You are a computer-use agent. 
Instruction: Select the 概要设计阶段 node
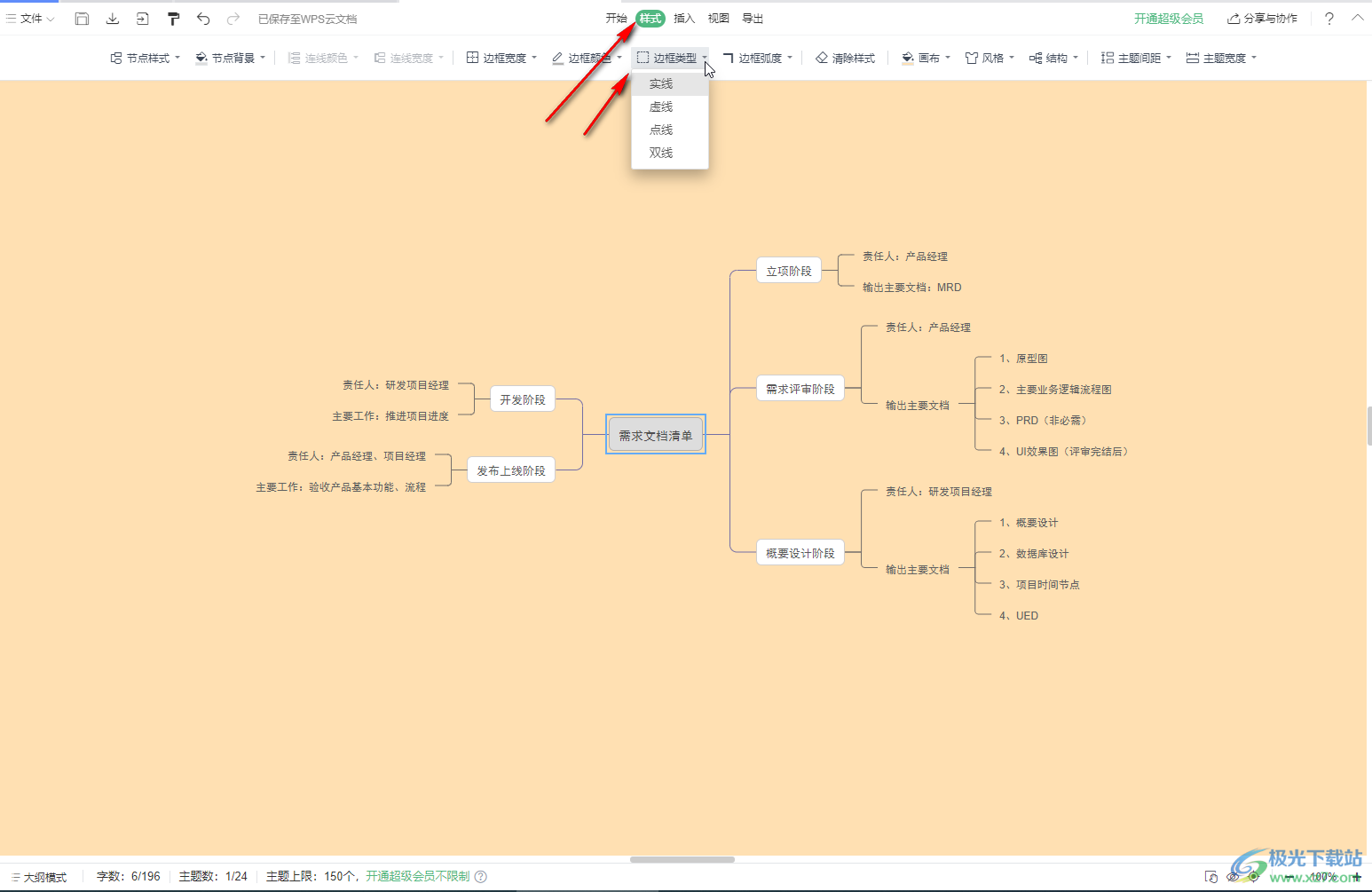click(800, 553)
